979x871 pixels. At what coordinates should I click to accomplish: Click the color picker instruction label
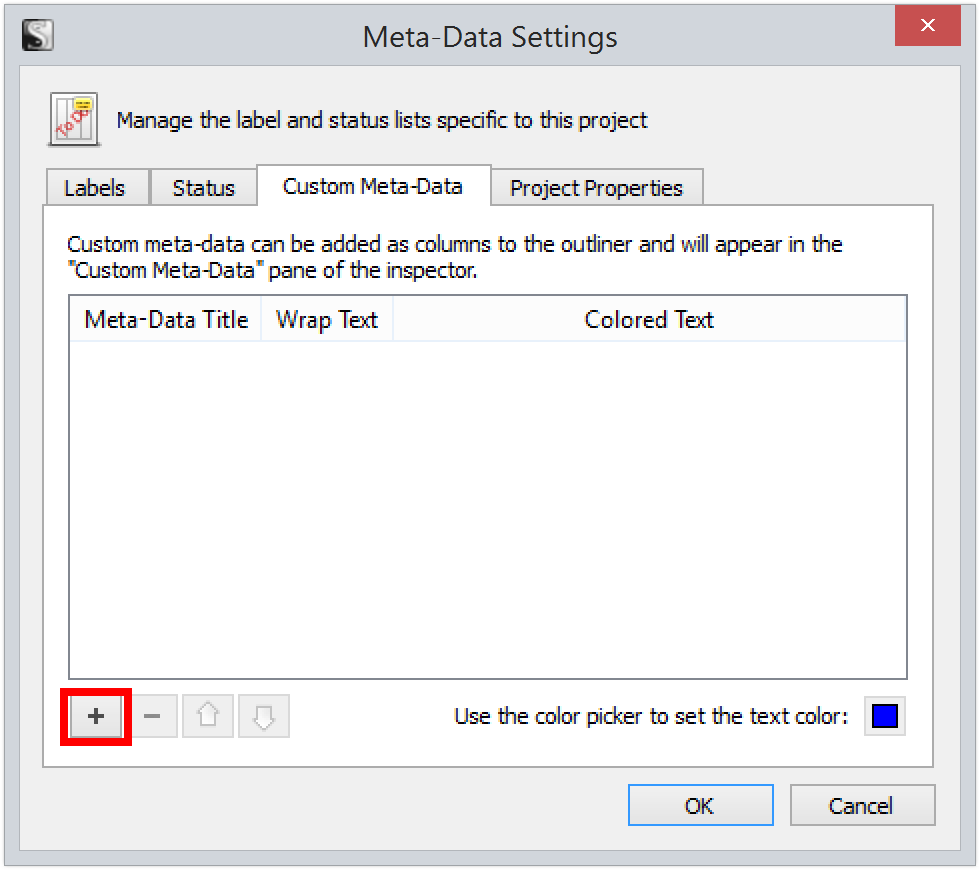[x=651, y=716]
